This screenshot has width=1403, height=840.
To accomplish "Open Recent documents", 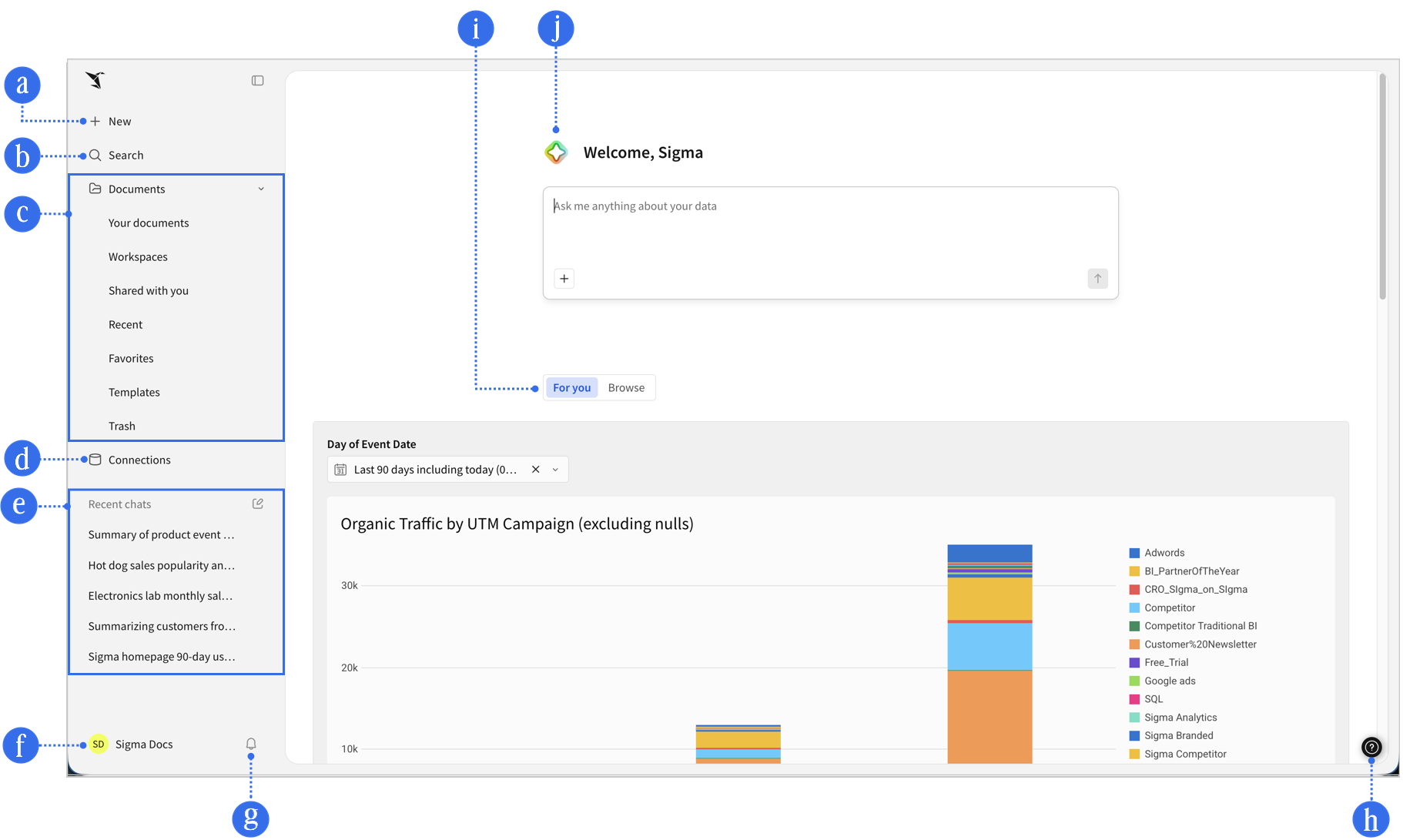I will click(x=126, y=325).
